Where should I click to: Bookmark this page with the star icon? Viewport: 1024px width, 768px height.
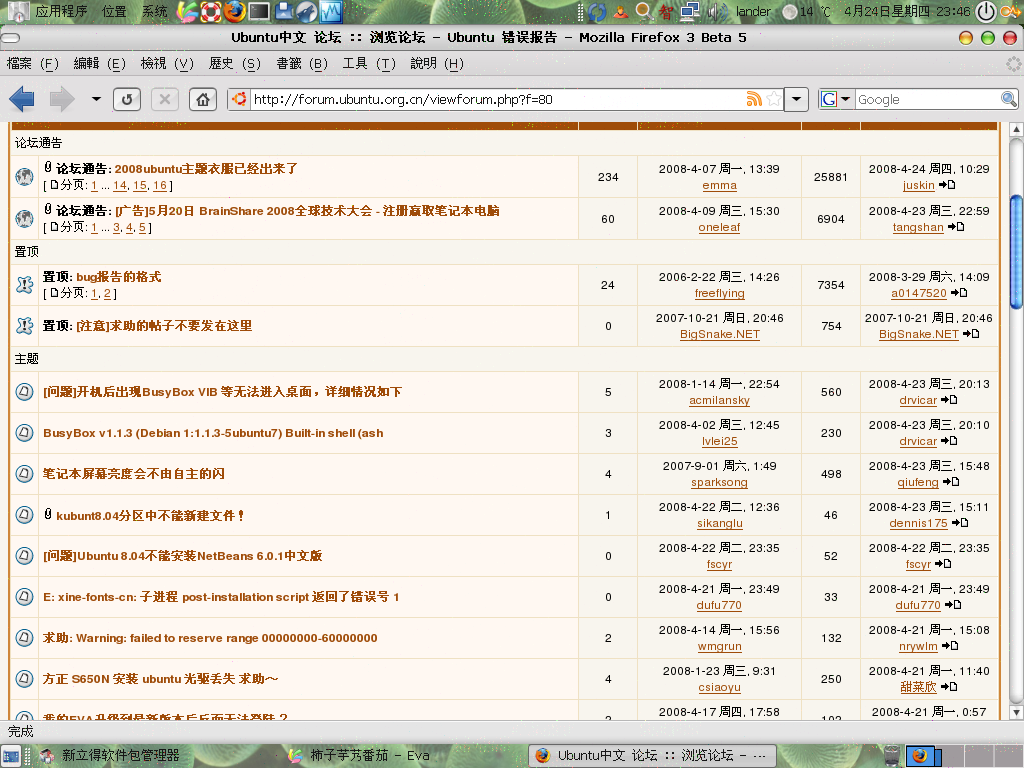click(x=774, y=99)
